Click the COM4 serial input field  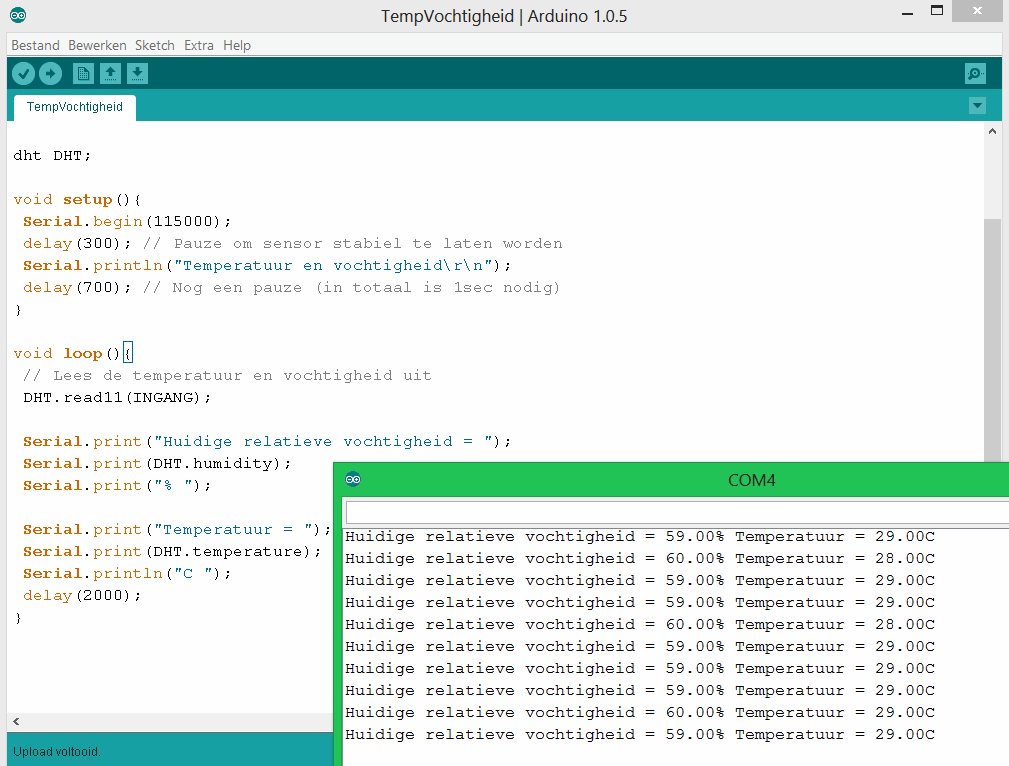tap(677, 513)
